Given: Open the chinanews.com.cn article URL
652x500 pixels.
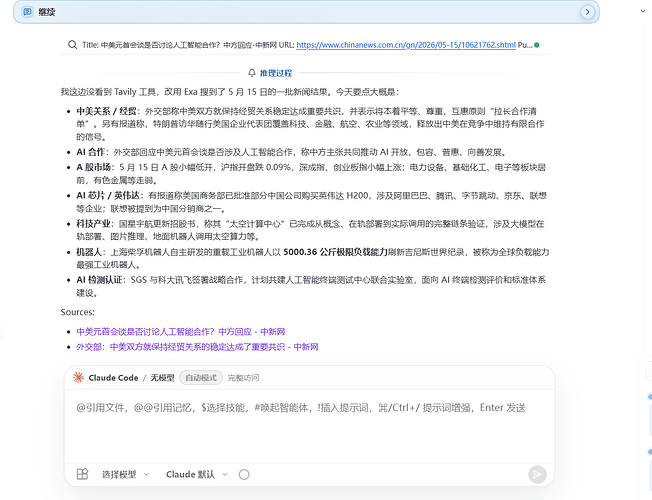Looking at the screenshot, I should (x=406, y=45).
